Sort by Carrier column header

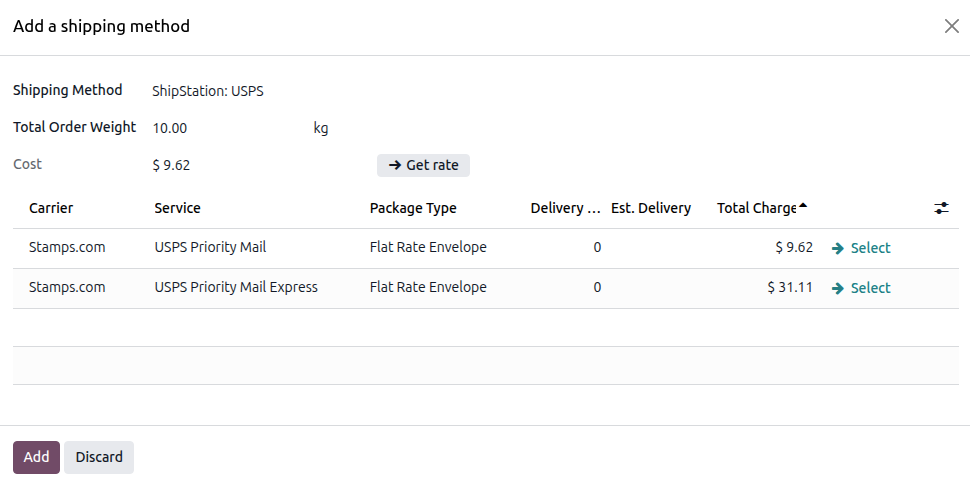click(51, 208)
